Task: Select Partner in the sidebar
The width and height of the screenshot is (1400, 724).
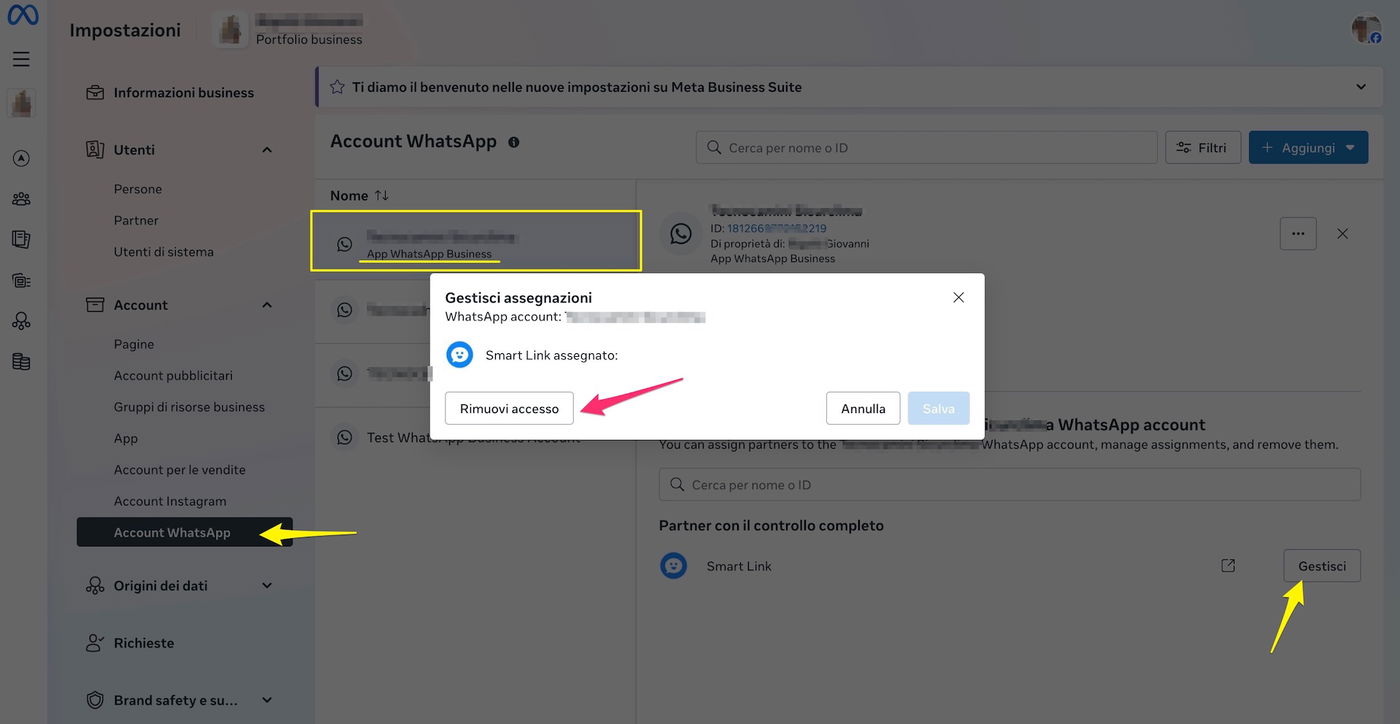Action: pos(136,220)
